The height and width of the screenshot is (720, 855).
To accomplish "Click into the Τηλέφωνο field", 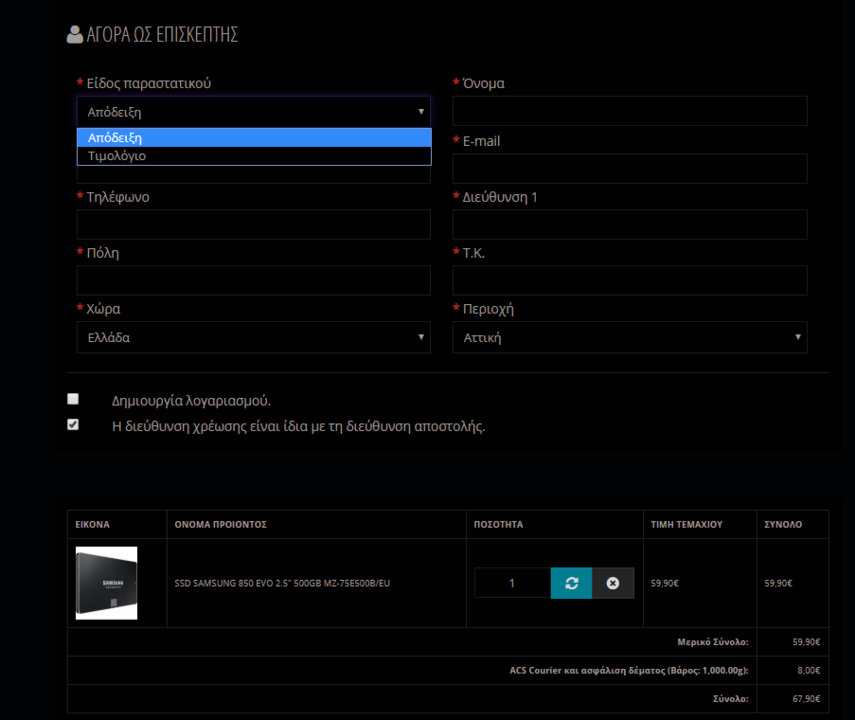I will click(253, 225).
